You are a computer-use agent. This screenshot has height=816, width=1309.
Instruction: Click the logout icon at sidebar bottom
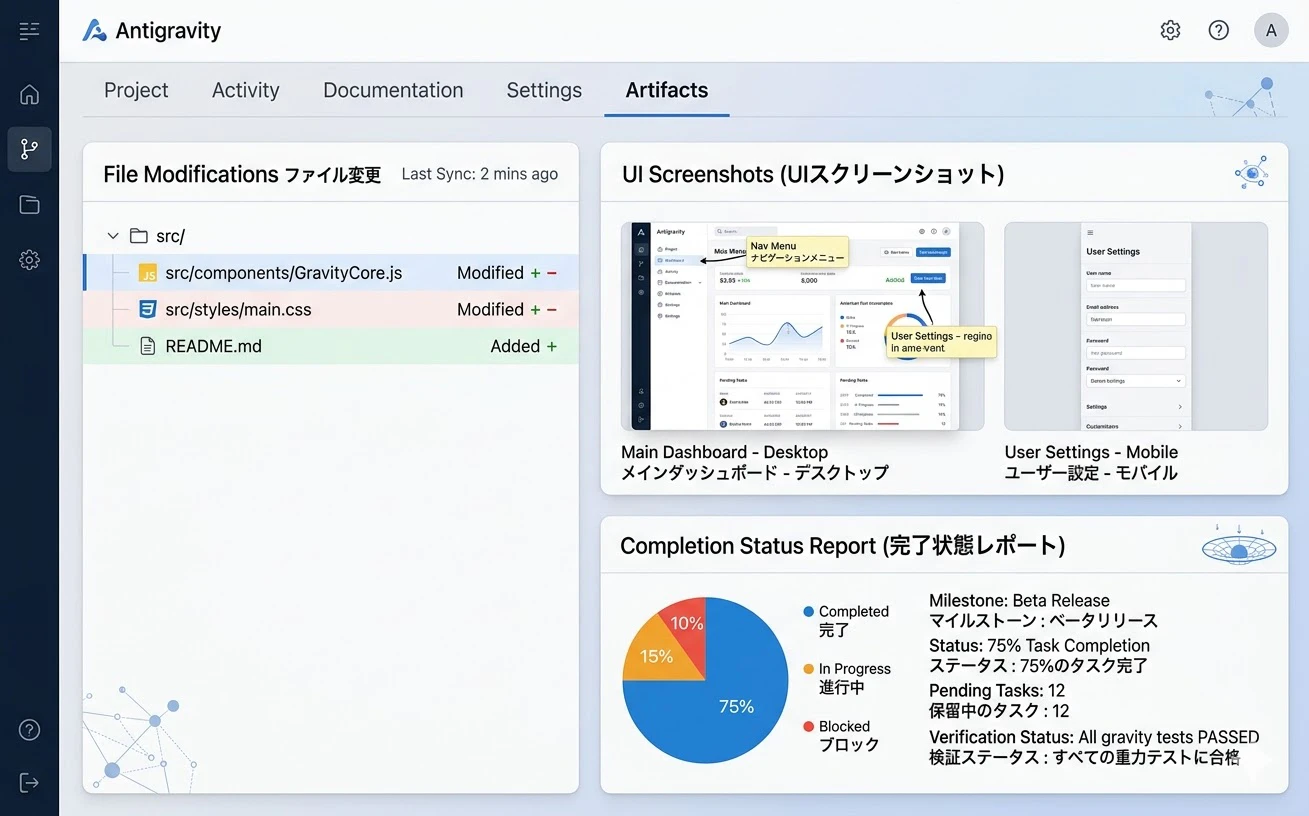click(x=29, y=782)
